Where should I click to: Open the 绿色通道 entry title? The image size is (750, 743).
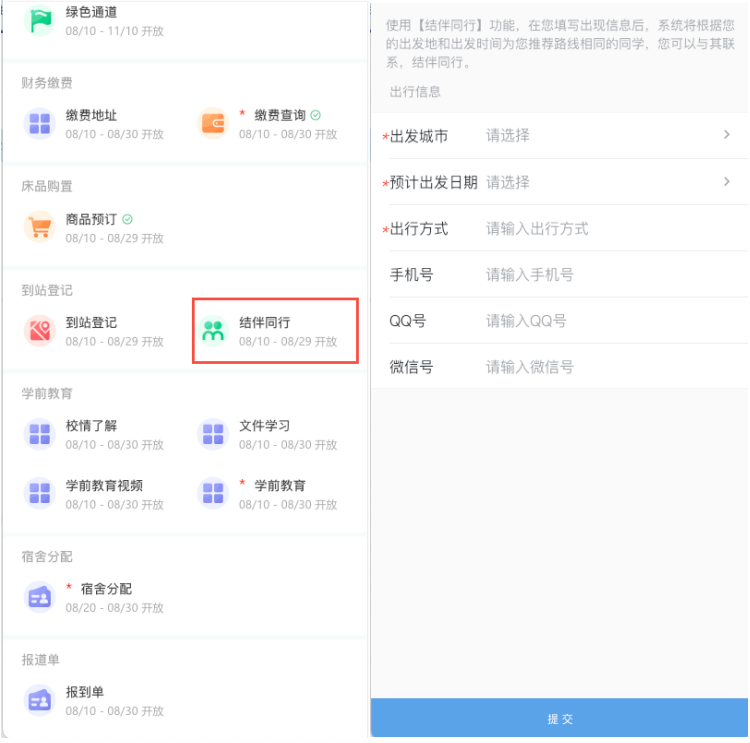[x=91, y=12]
